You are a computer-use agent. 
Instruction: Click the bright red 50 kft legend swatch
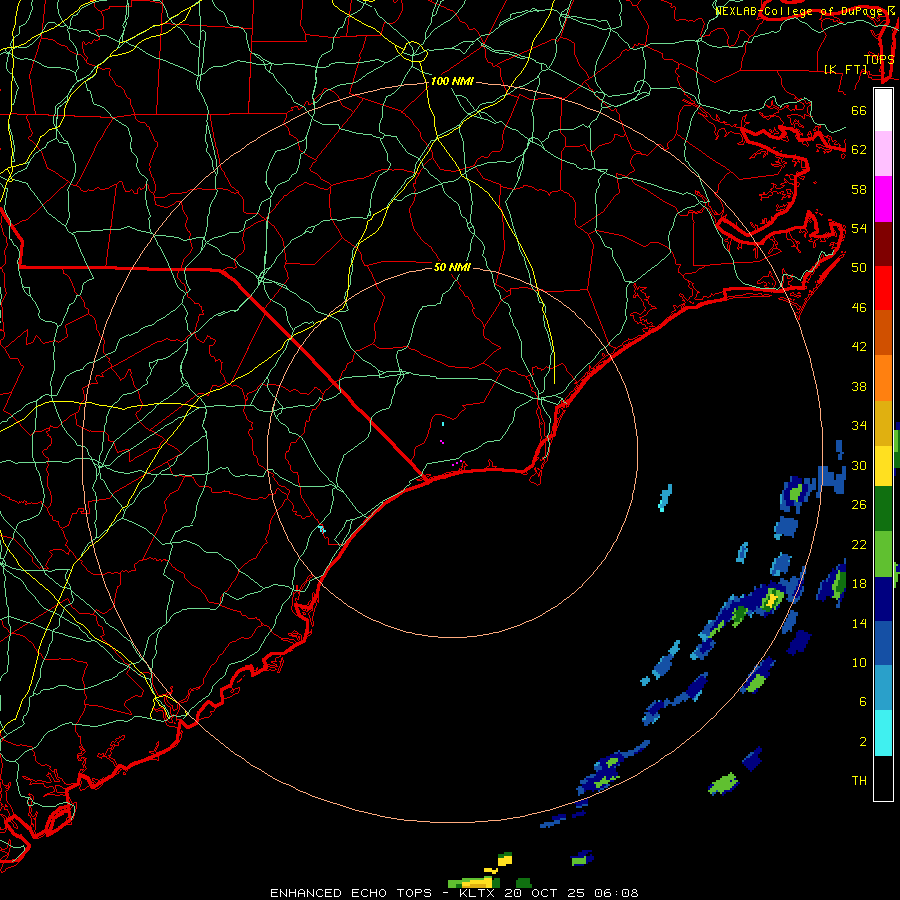tap(883, 288)
